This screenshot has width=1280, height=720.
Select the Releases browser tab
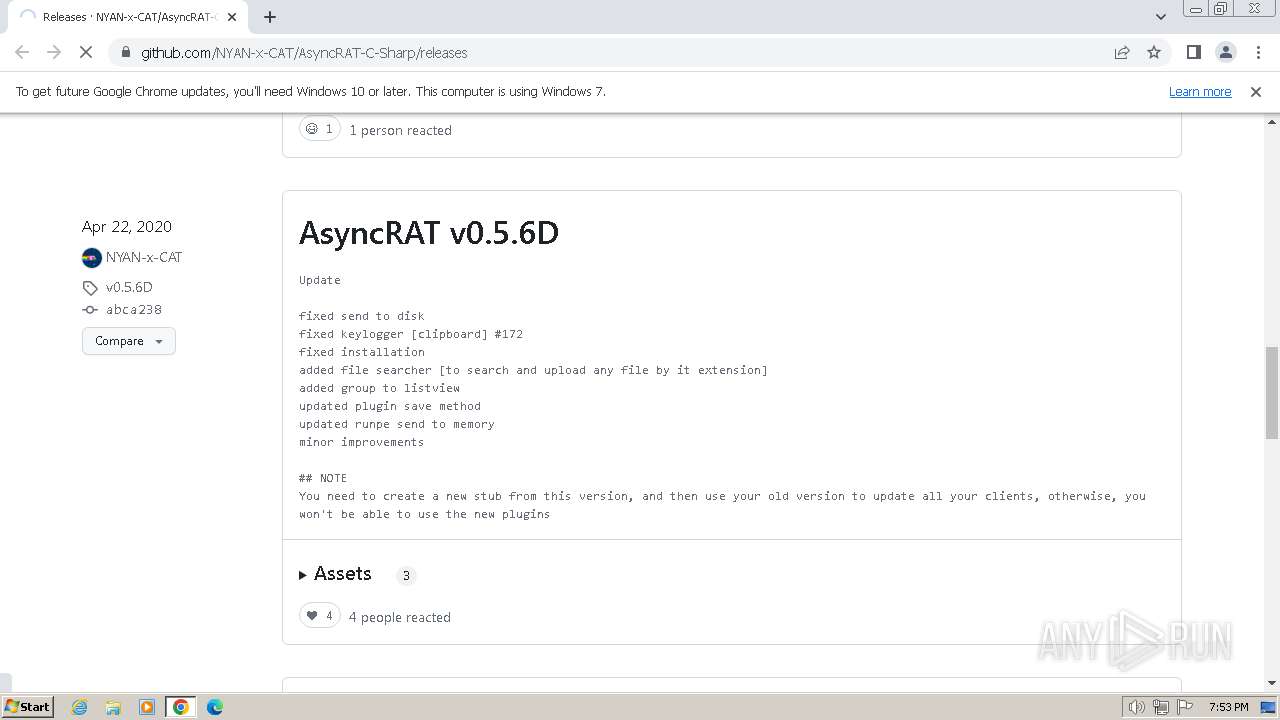click(x=127, y=17)
